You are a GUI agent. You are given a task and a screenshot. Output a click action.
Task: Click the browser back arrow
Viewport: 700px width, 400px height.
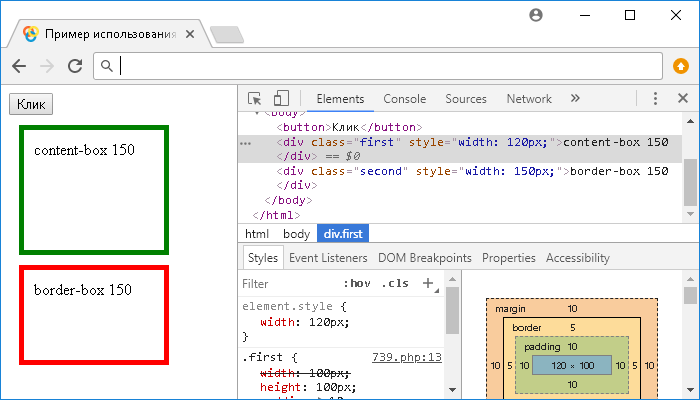19,66
